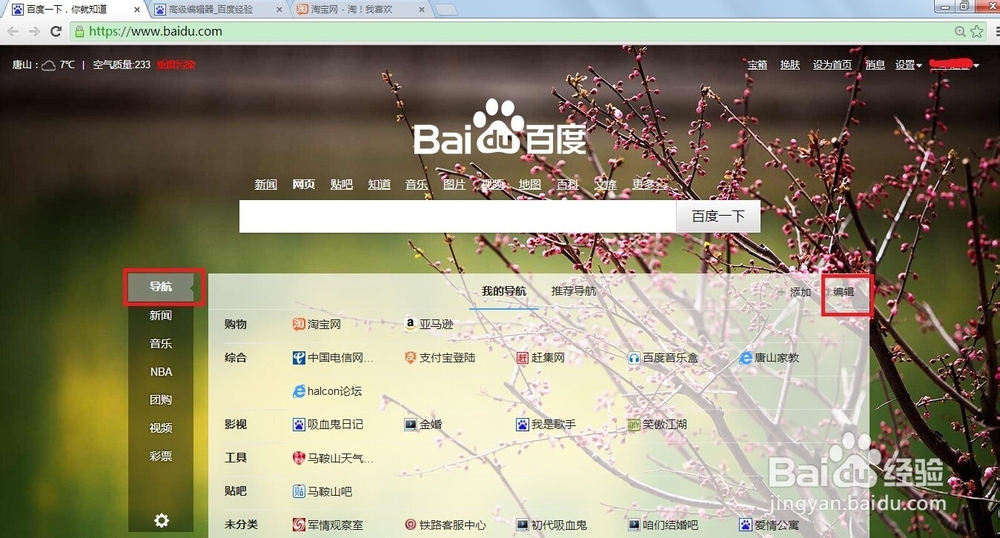
Task: Click the IE icon beside halcon论坛
Action: [x=298, y=391]
